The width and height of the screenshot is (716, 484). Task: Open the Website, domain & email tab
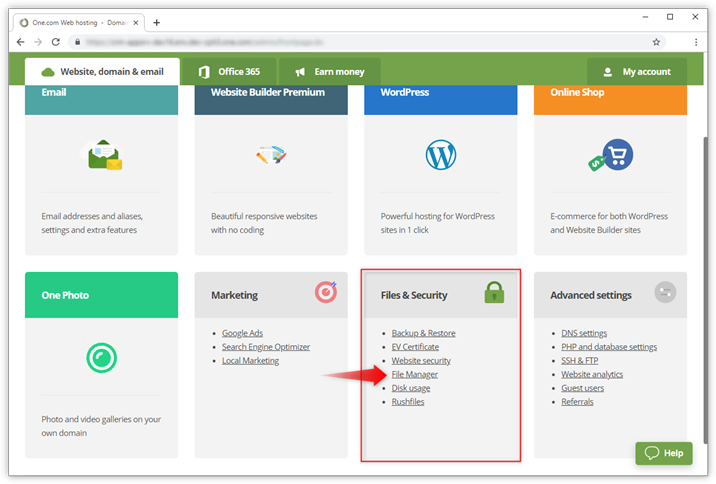102,72
